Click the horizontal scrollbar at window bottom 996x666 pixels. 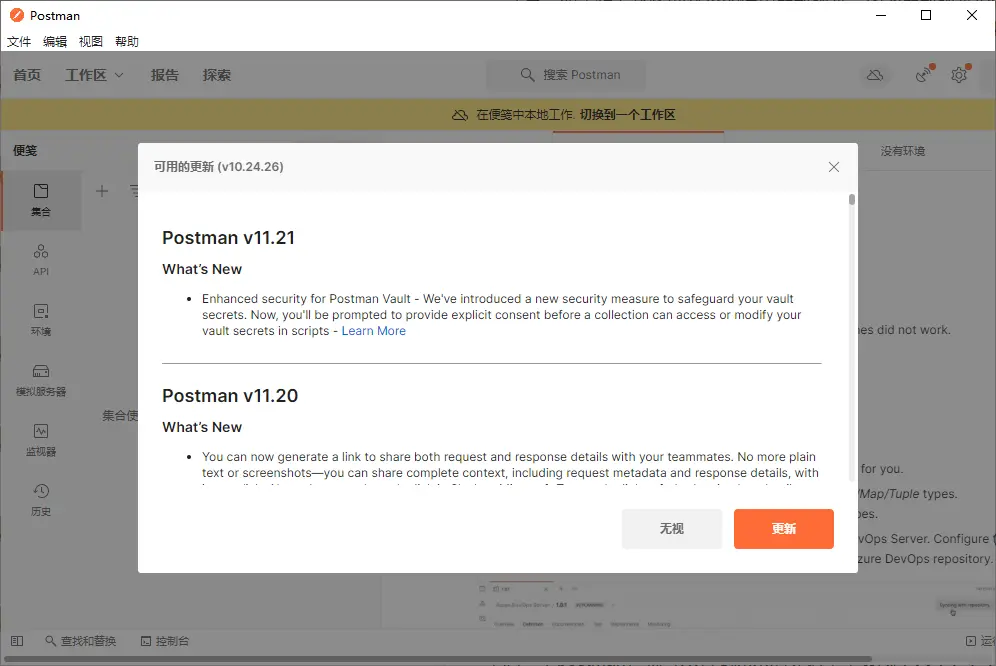[438, 659]
